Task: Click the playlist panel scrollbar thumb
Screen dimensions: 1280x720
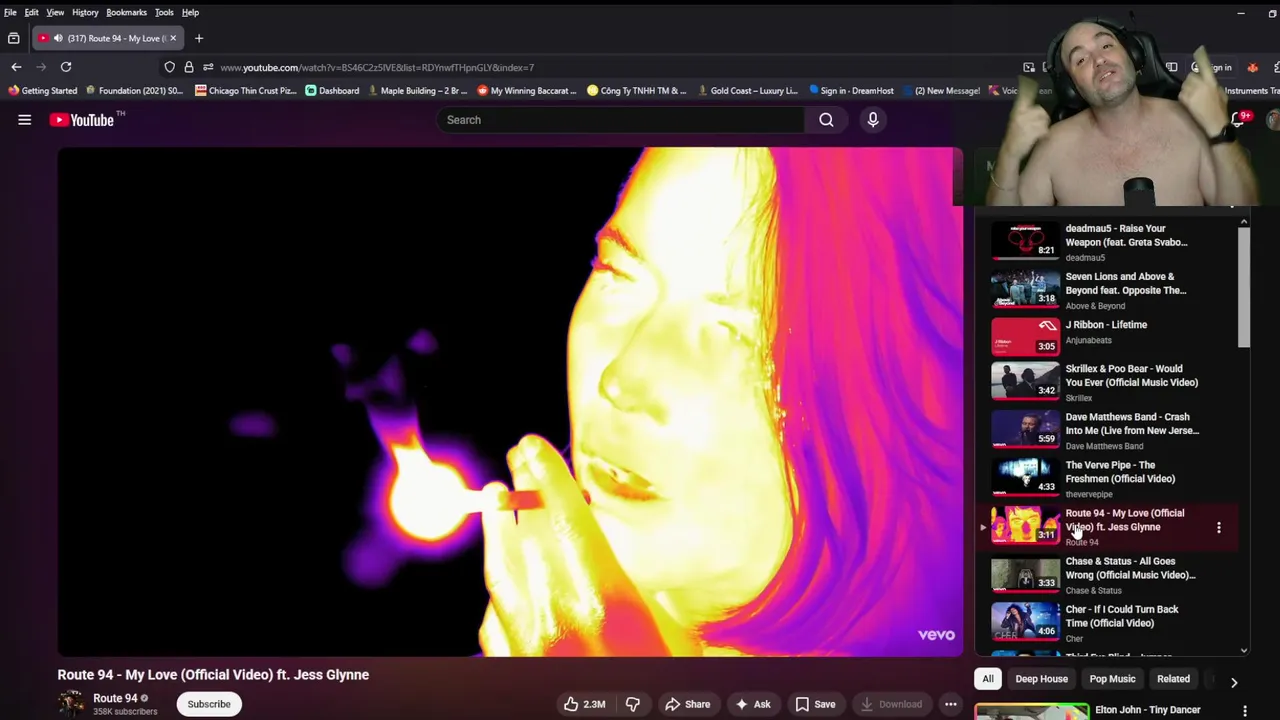Action: pyautogui.click(x=1243, y=288)
